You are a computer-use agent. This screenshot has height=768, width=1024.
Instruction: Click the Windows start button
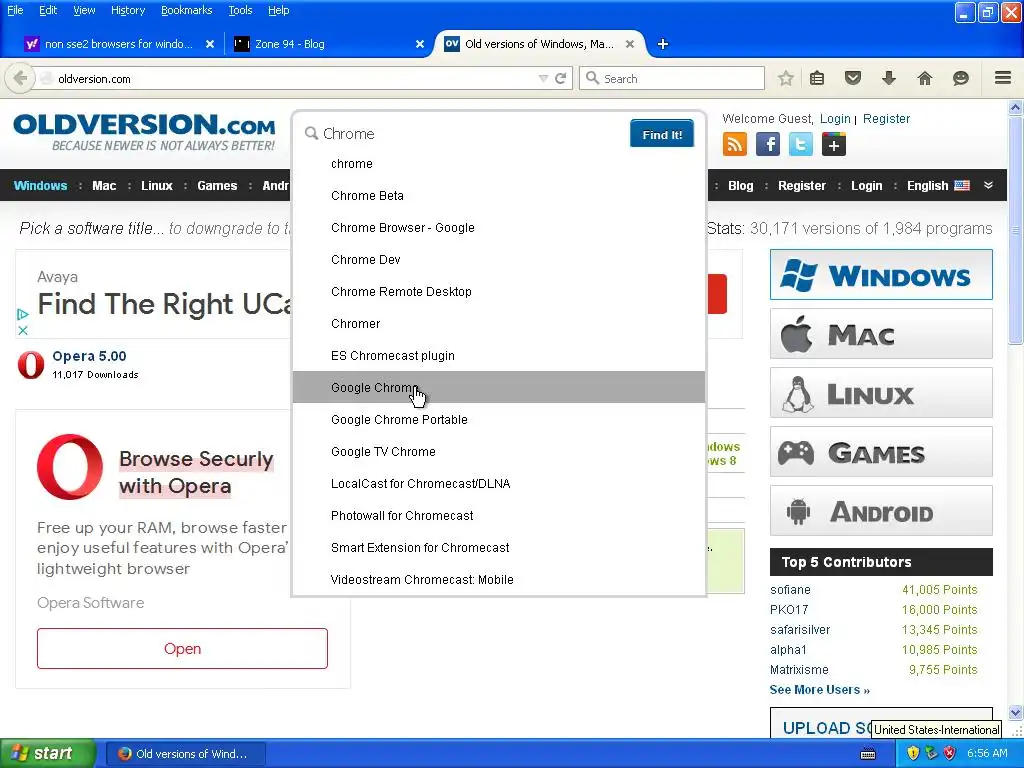point(47,754)
